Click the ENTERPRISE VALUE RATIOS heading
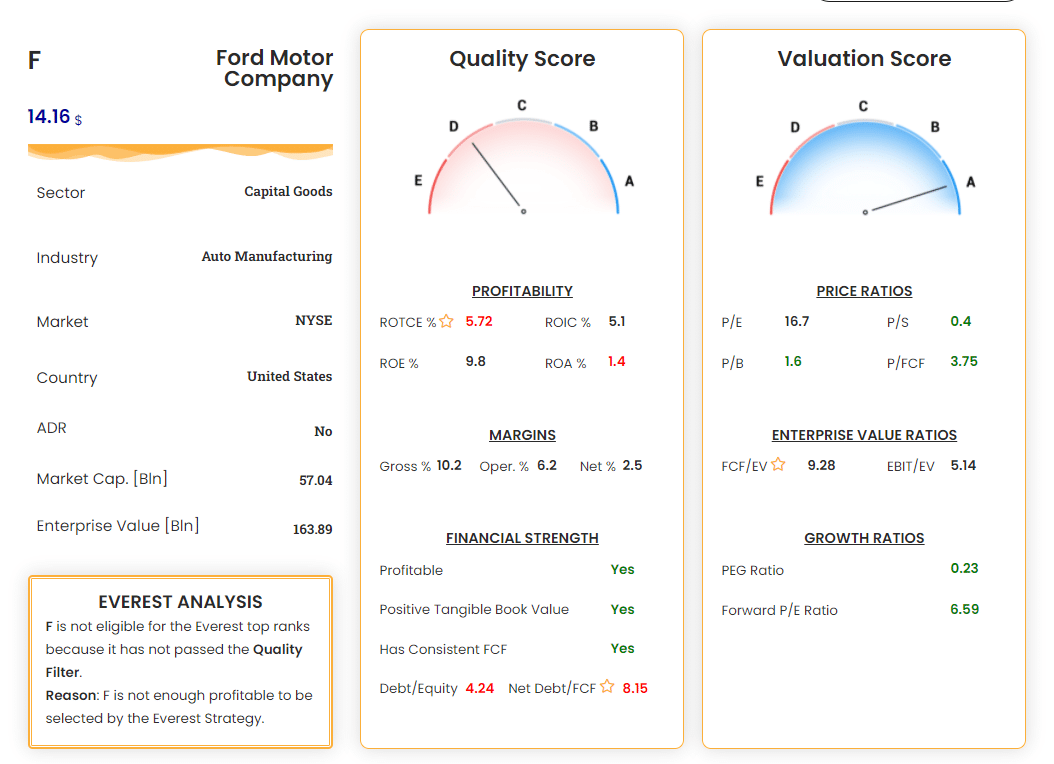The height and width of the screenshot is (764, 1054). tap(864, 435)
